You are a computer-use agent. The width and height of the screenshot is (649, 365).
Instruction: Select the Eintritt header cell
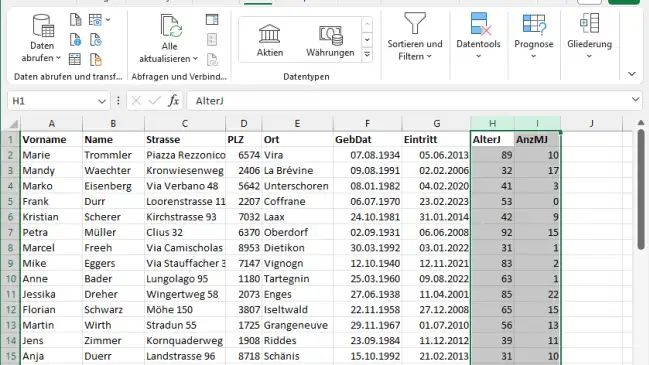436,139
